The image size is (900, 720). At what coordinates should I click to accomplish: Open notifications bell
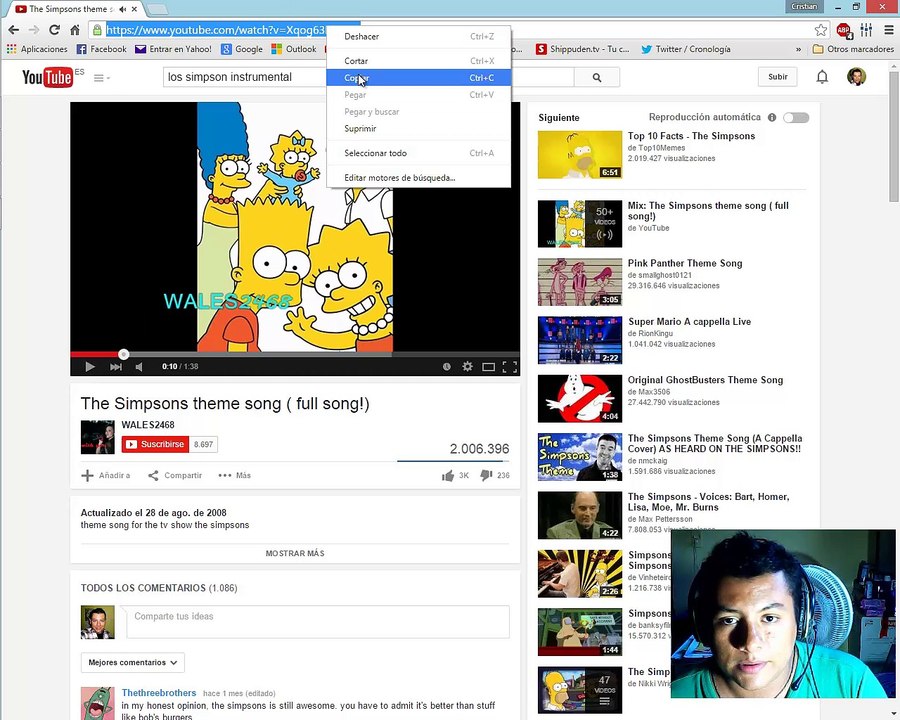click(x=822, y=77)
